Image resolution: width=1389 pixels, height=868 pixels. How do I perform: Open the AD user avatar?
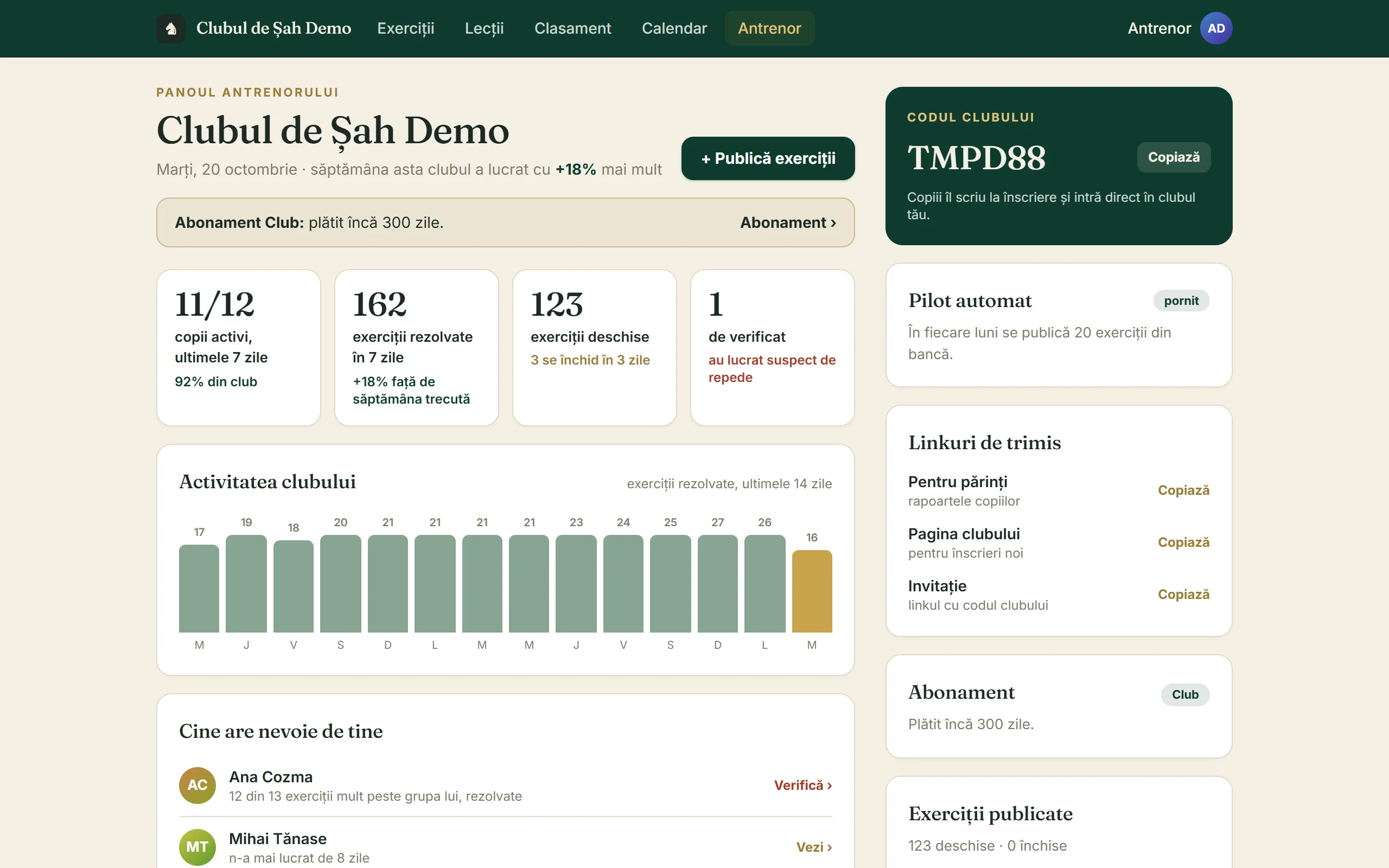[1216, 28]
